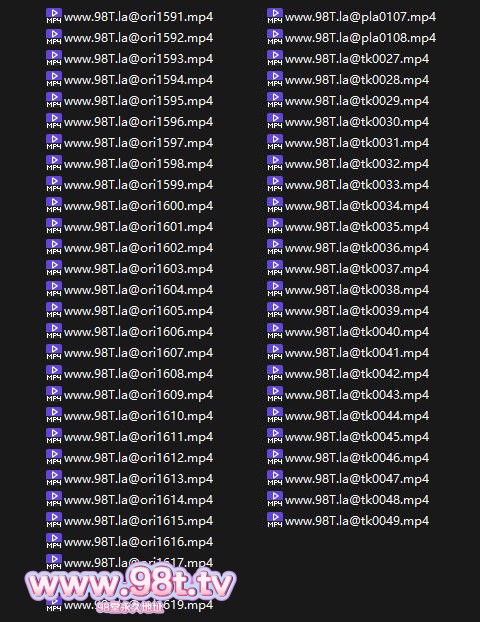Select file www.98T.la@ori1595.mp4

[130, 101]
